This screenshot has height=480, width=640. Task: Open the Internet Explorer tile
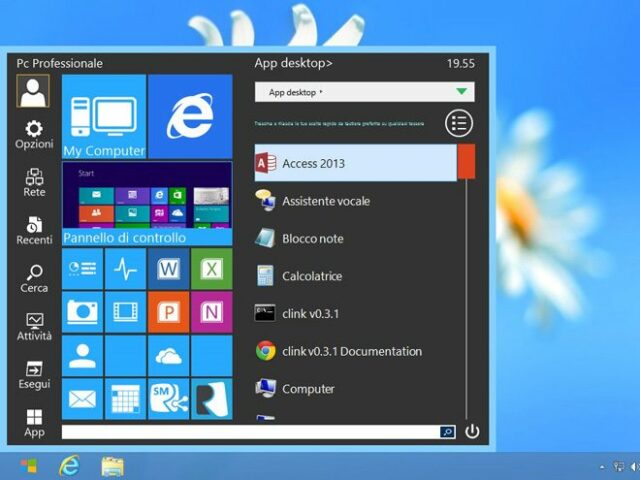[190, 116]
